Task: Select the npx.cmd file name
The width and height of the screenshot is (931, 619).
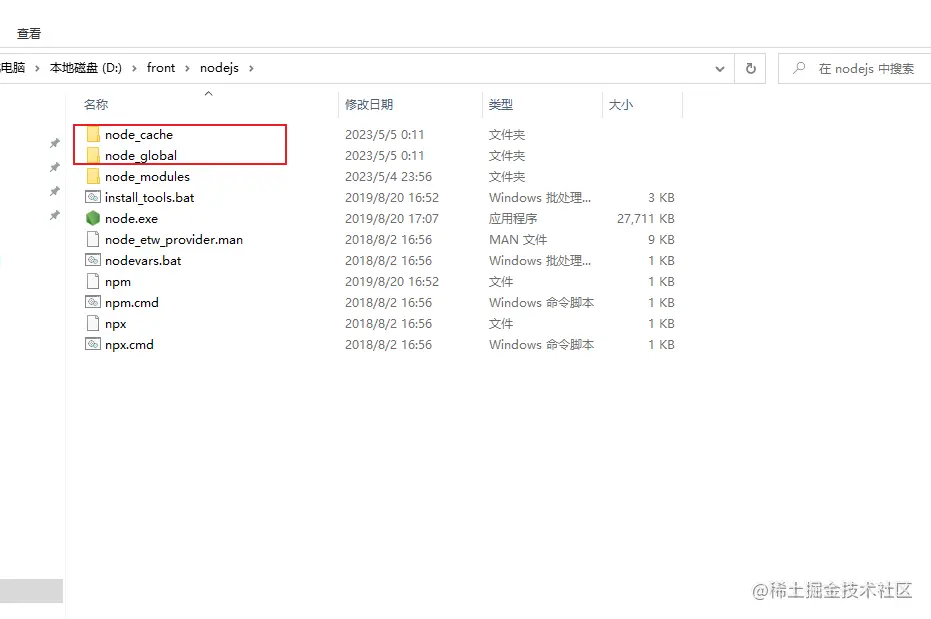Action: click(129, 345)
